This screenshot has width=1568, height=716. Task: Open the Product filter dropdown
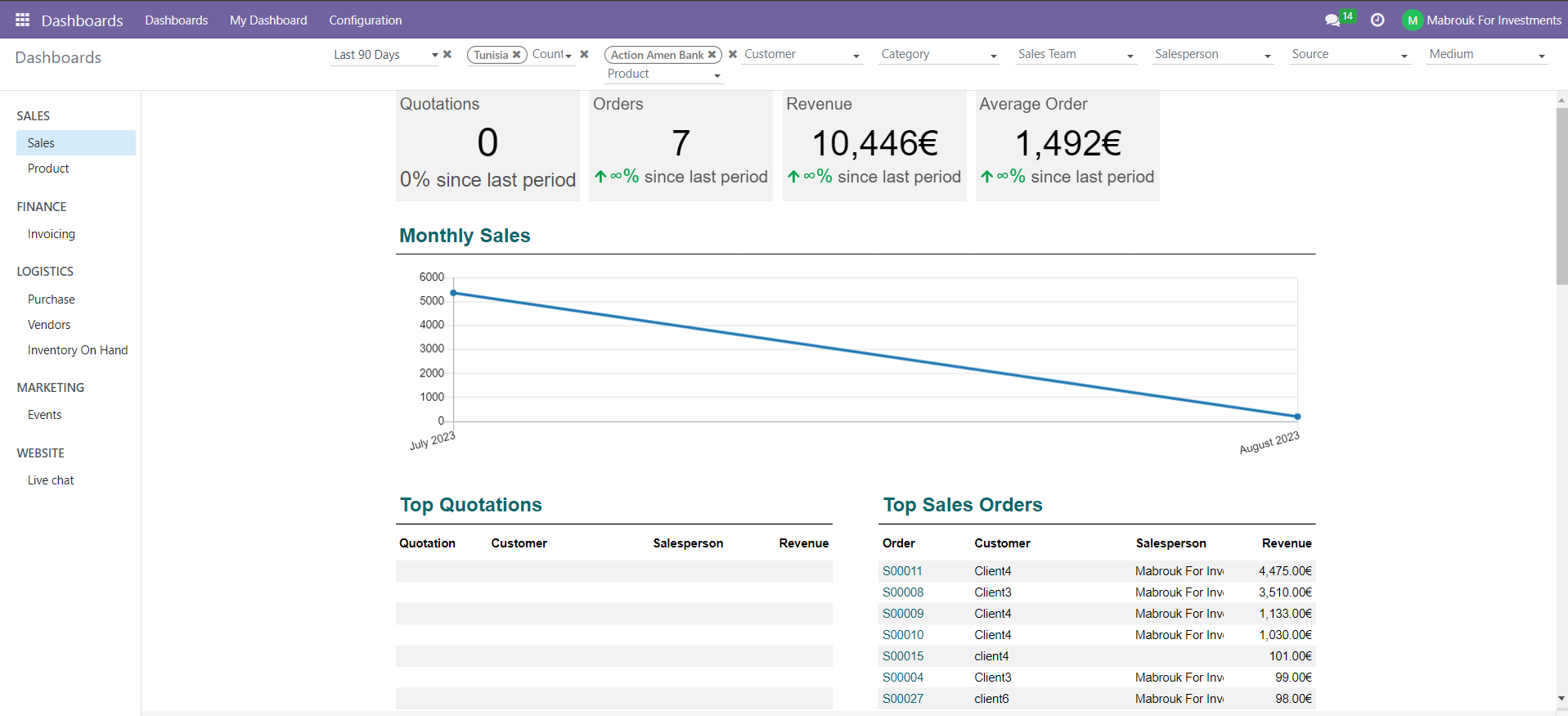coord(664,74)
